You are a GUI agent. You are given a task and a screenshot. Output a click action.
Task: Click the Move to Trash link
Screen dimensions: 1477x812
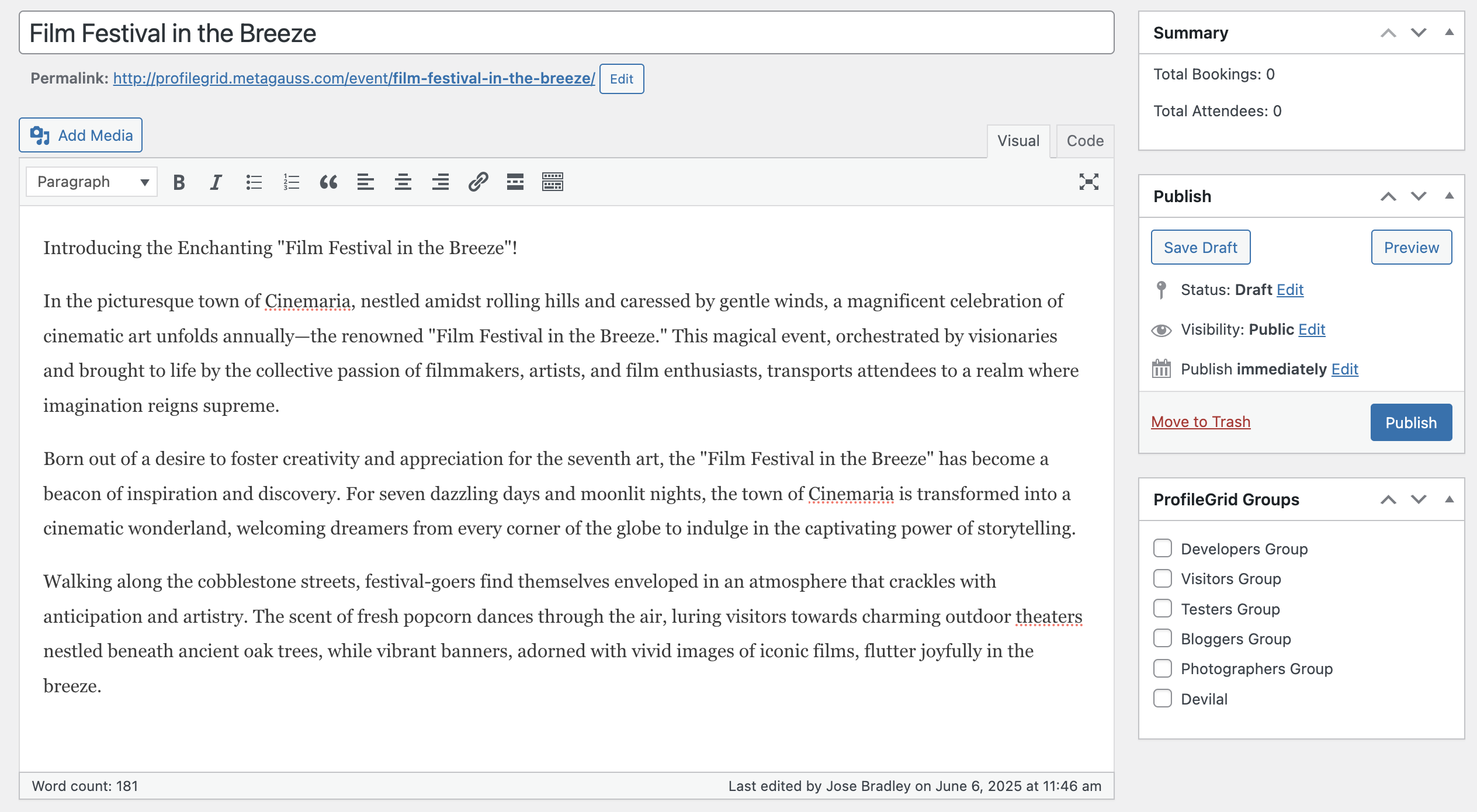[1201, 422]
